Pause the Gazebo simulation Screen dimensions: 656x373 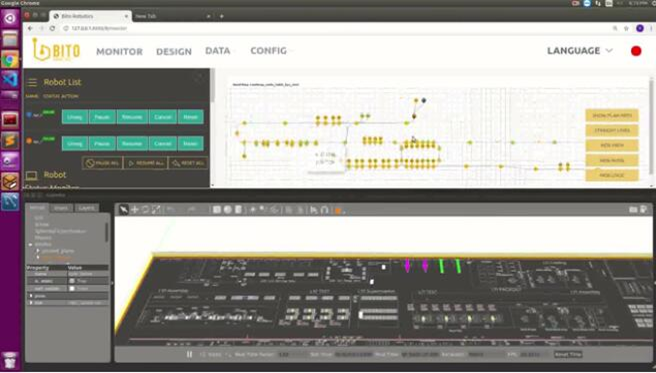pos(189,354)
